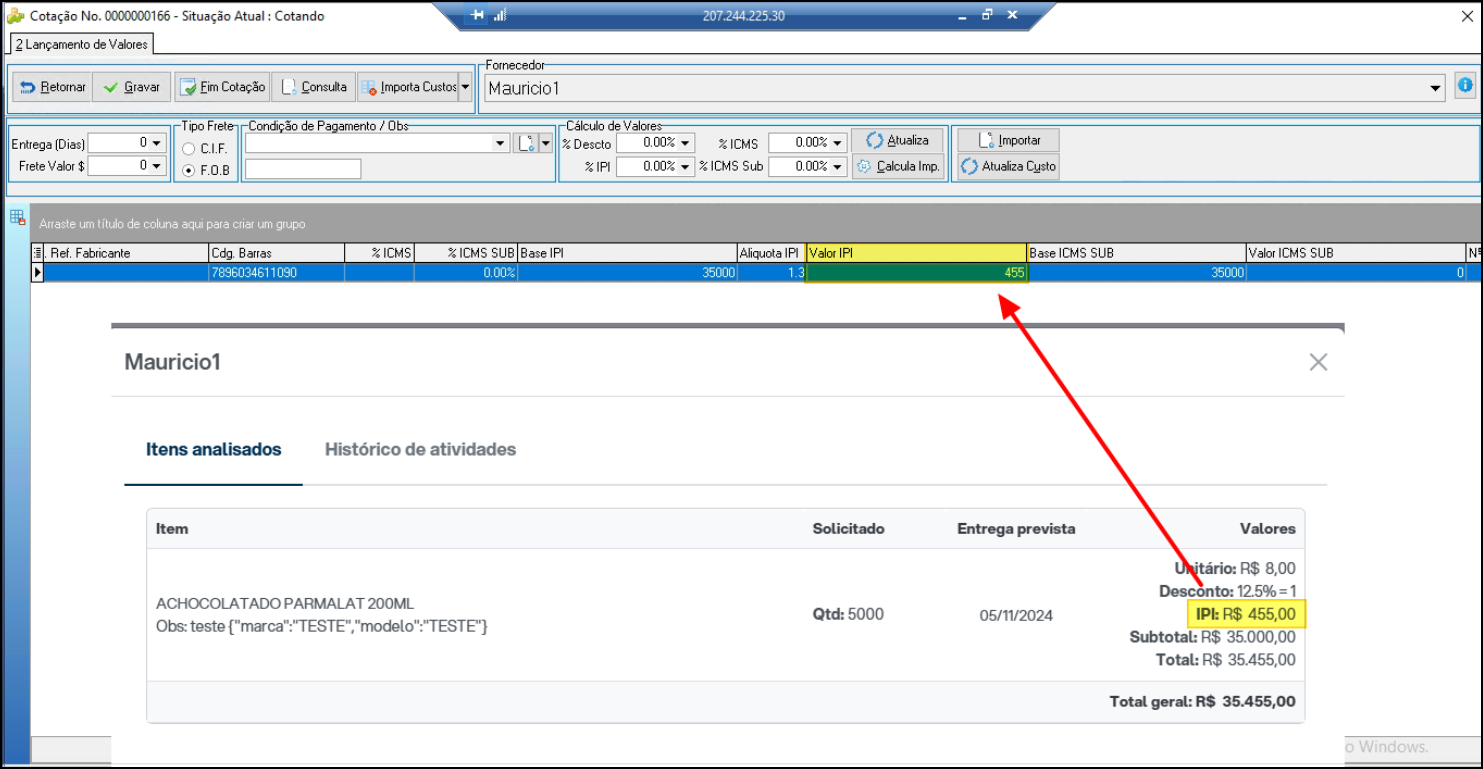This screenshot has height=769, width=1483.
Task: Click the Importa Custos button
Action: pyautogui.click(x=408, y=87)
